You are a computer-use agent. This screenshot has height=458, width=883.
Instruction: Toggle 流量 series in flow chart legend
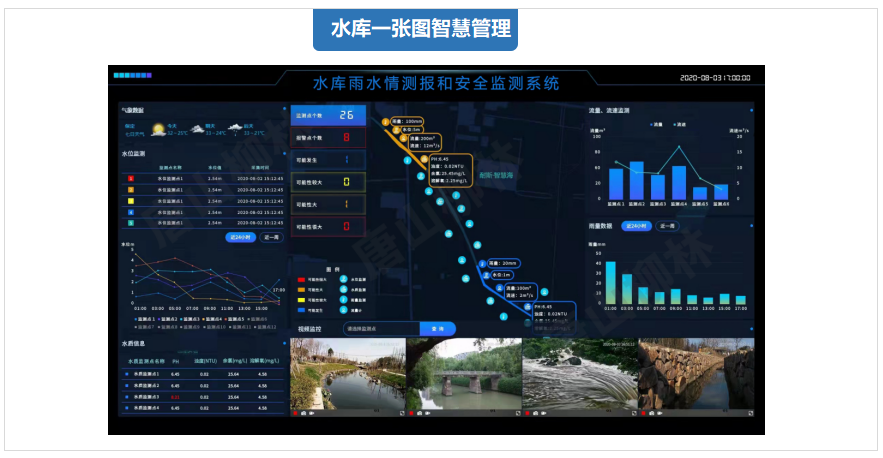coord(657,125)
